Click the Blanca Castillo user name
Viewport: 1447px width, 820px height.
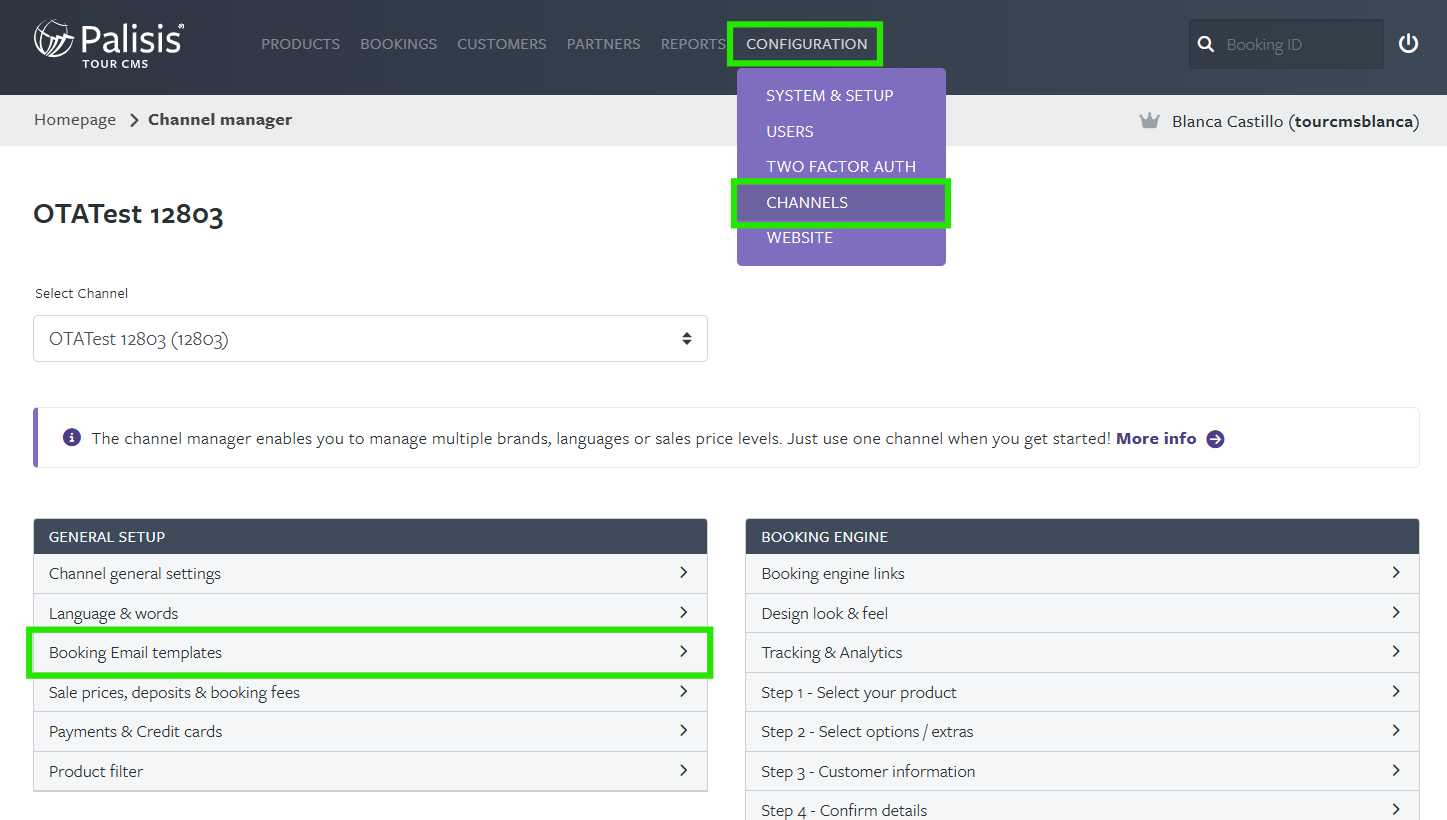(1228, 121)
